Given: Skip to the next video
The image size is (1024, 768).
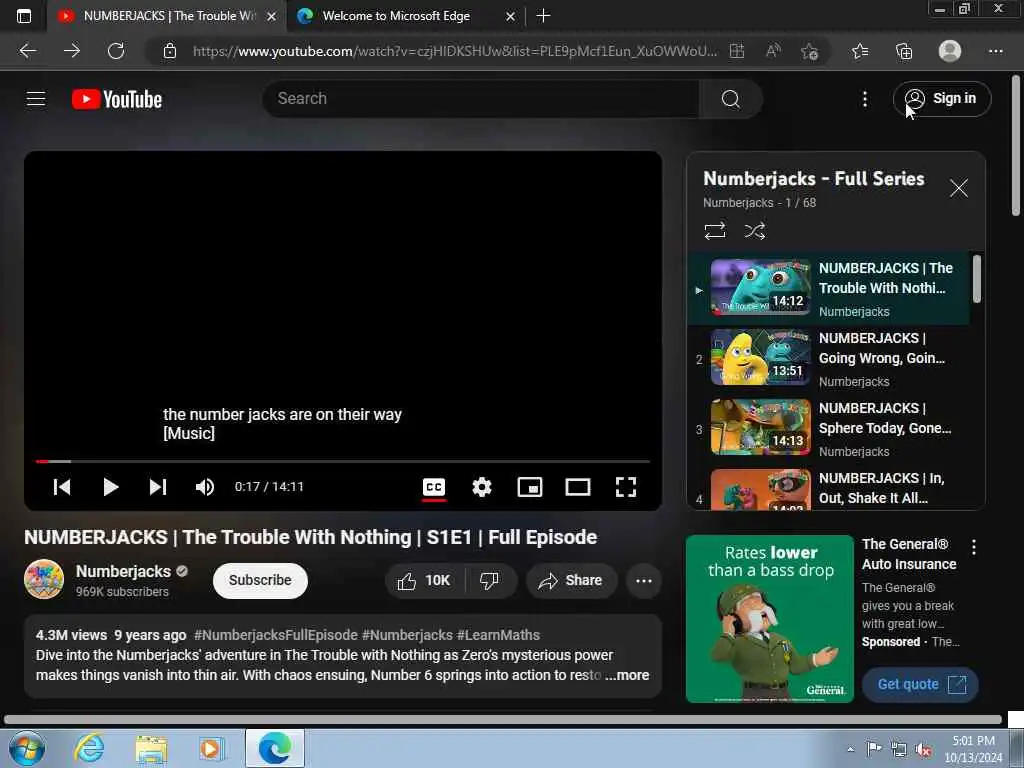Looking at the screenshot, I should (158, 487).
